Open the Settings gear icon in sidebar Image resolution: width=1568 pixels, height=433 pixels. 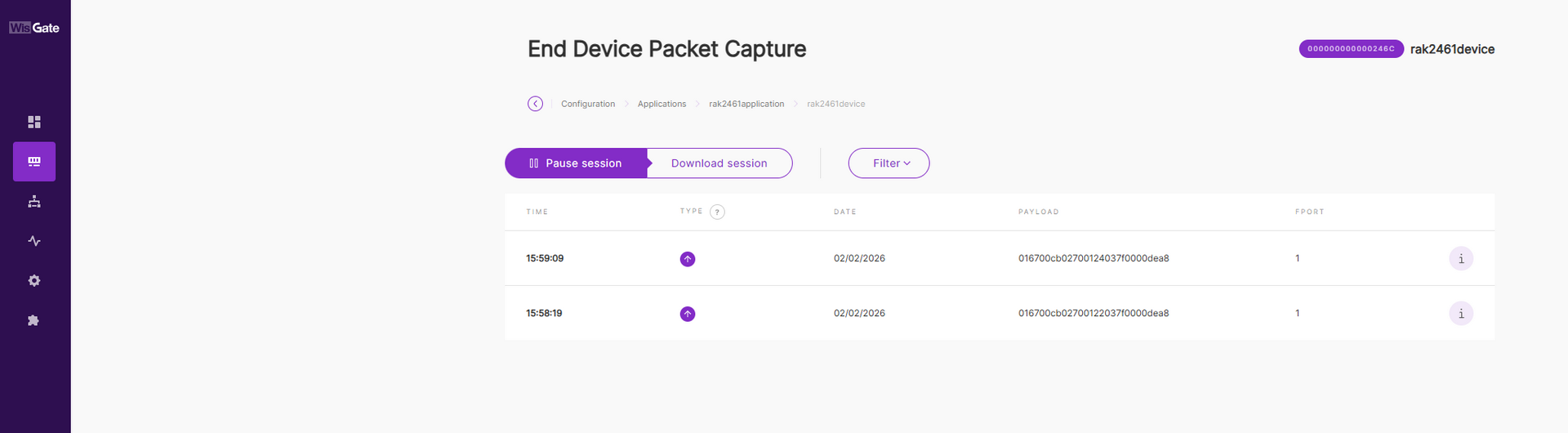click(34, 280)
